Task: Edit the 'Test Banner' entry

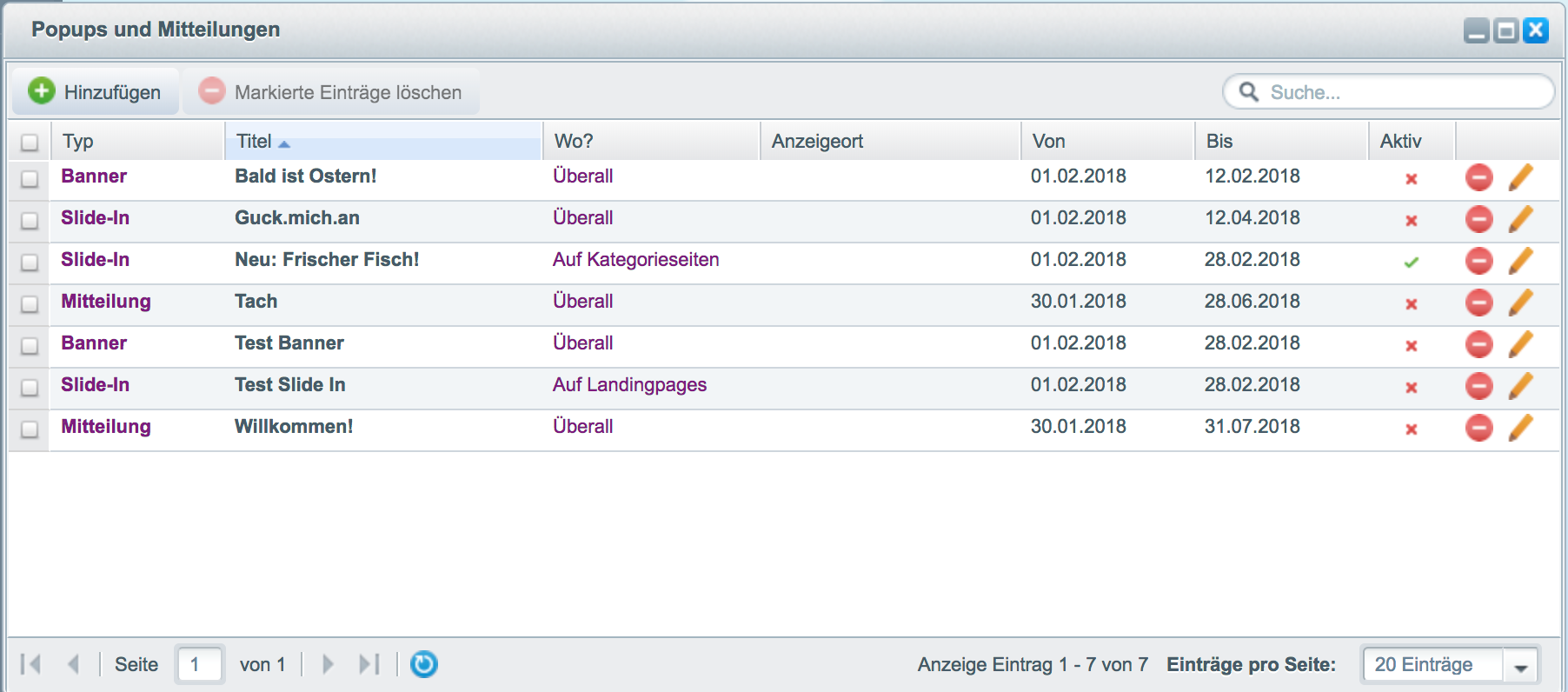Action: [x=1520, y=344]
